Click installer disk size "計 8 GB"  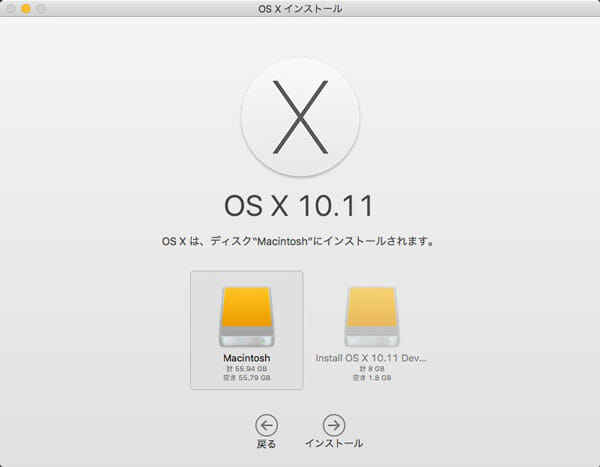click(372, 369)
